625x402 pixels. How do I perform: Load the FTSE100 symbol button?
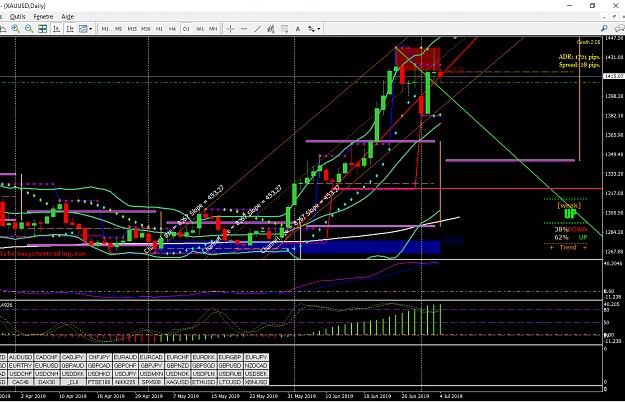pyautogui.click(x=99, y=382)
